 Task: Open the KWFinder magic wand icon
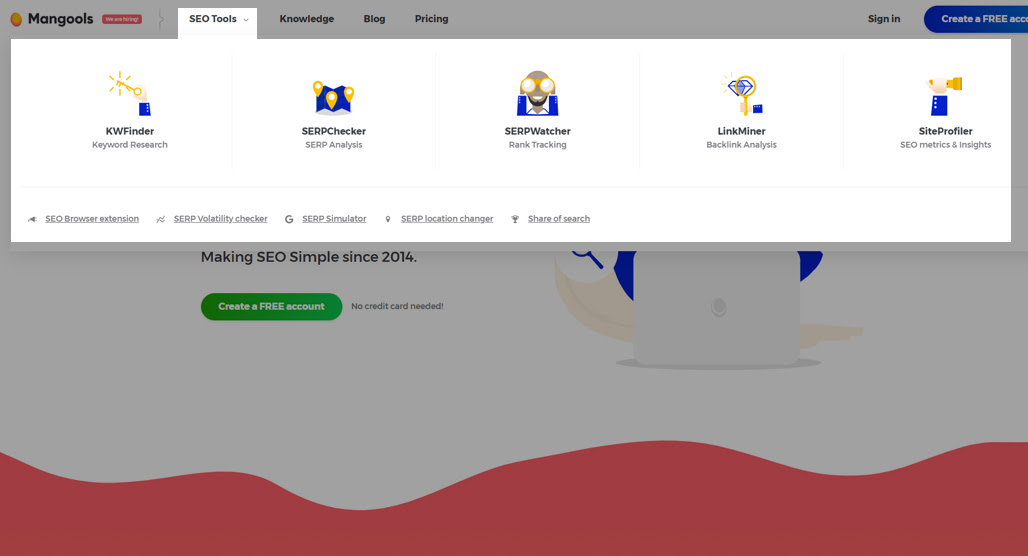point(130,94)
